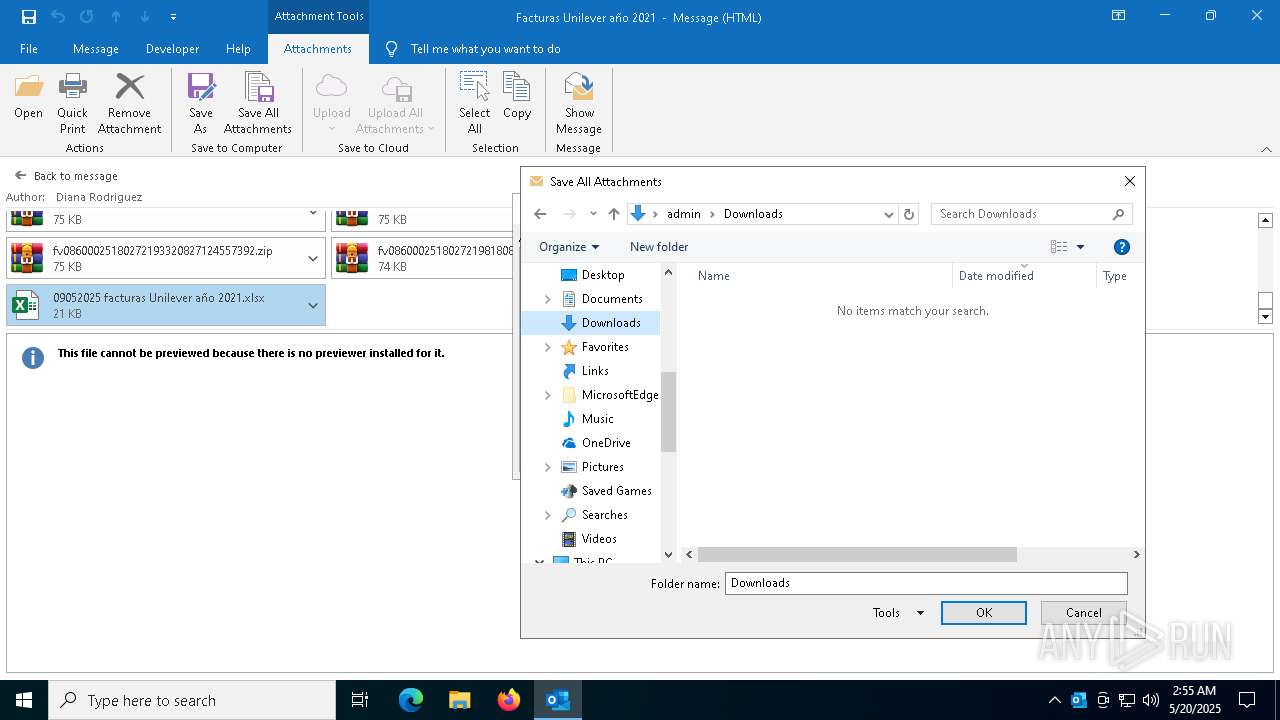Click the horizontal scrollbar in file list
Image resolution: width=1280 pixels, height=720 pixels.
point(857,554)
